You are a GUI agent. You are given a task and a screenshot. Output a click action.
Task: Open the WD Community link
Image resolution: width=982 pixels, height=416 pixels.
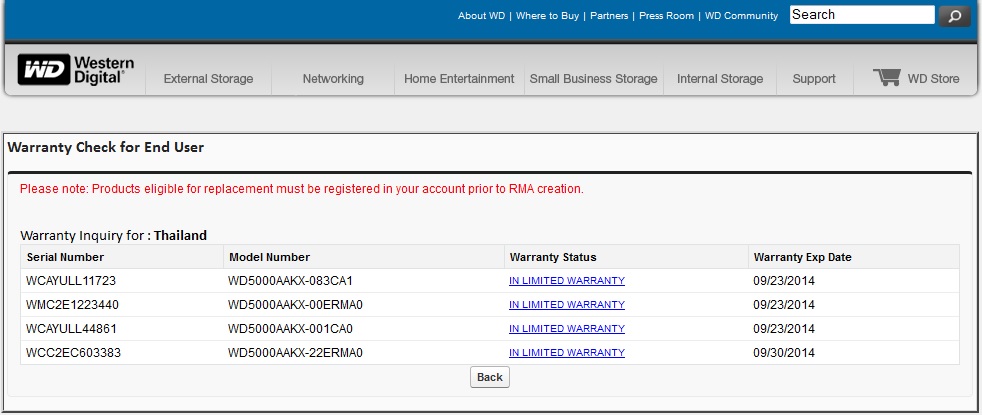pyautogui.click(x=741, y=16)
